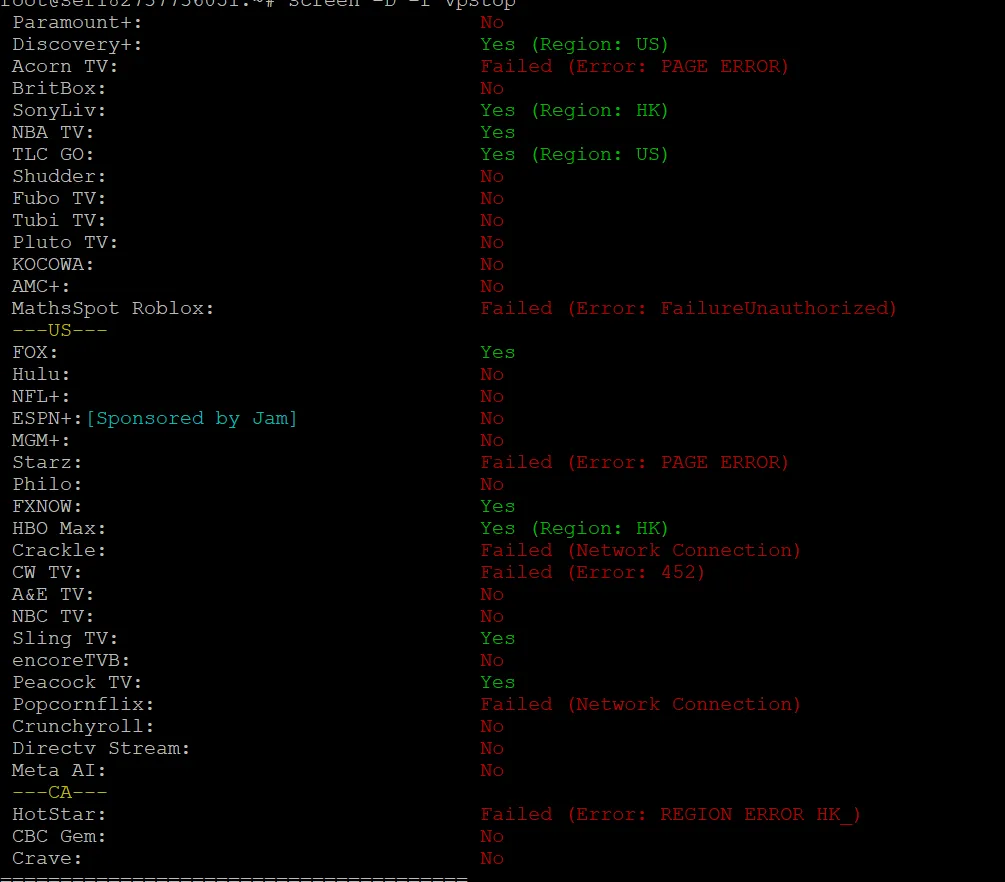Click the MathsSpot Roblox label
1005x882 pixels.
point(113,308)
